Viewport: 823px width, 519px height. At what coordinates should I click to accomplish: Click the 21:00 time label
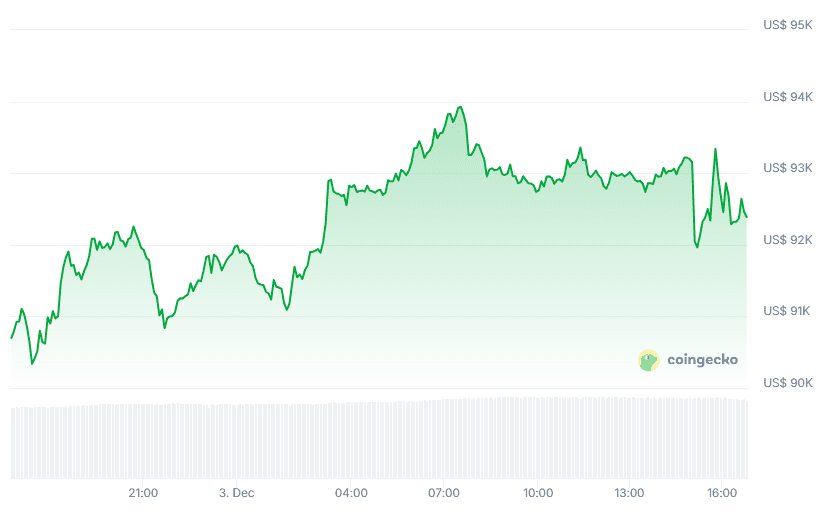[x=143, y=493]
